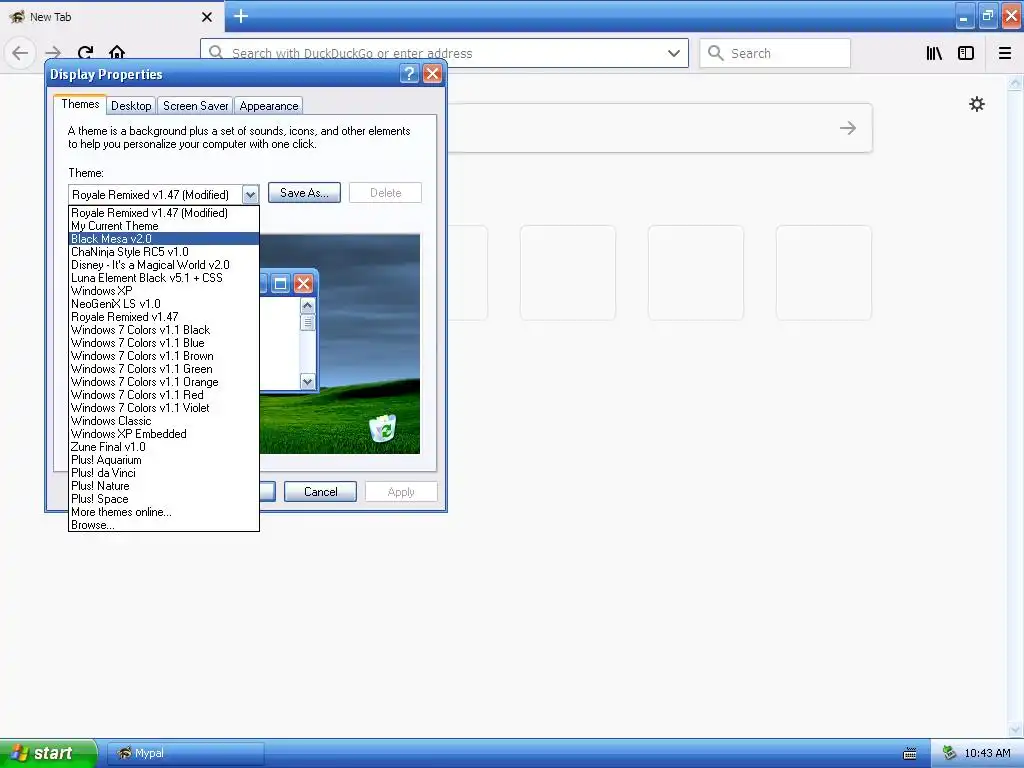
Task: Choose Windows 7 Colors v1.1 Violet
Action: [x=164, y=408]
